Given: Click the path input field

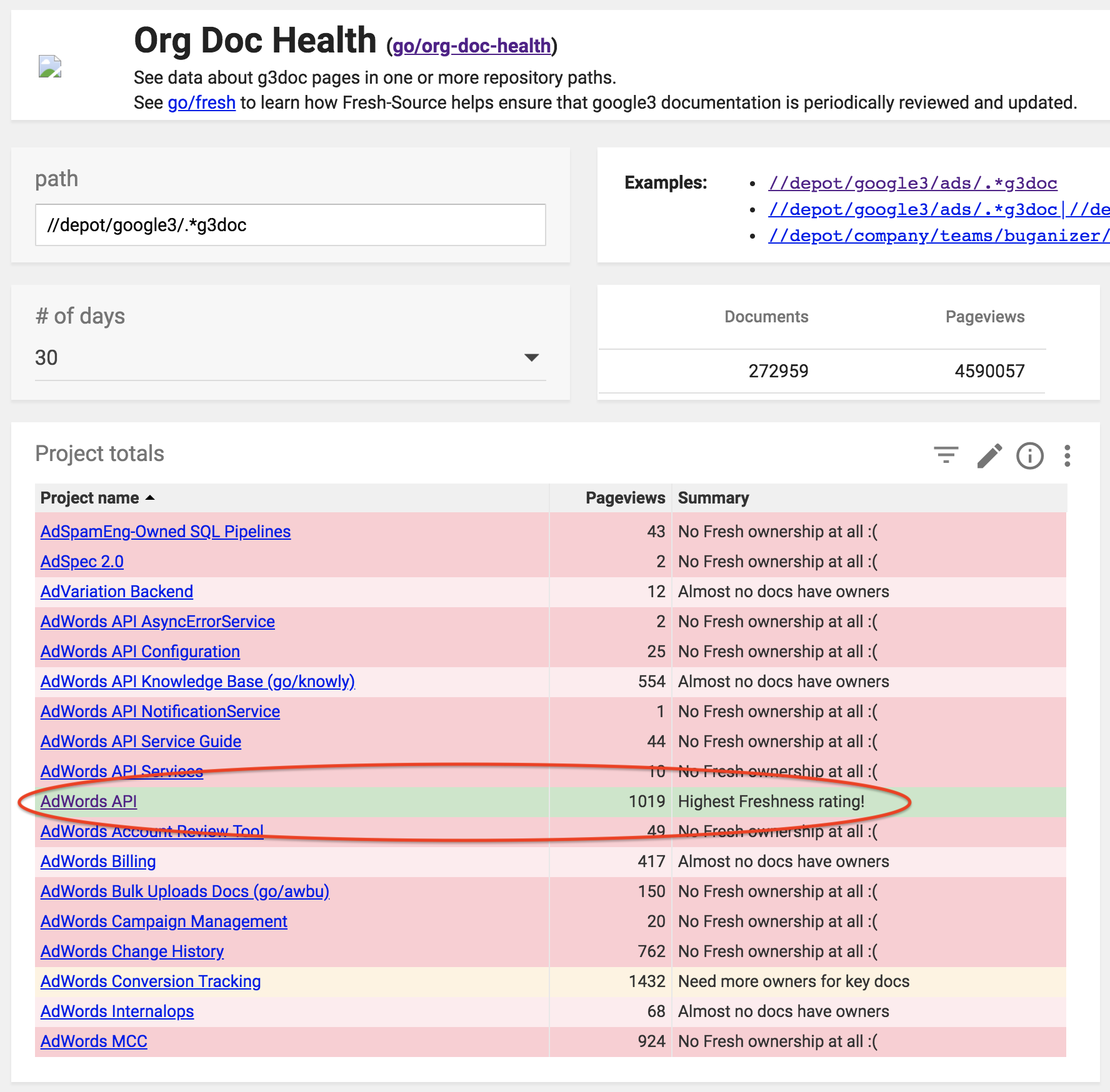Looking at the screenshot, I should coord(291,225).
